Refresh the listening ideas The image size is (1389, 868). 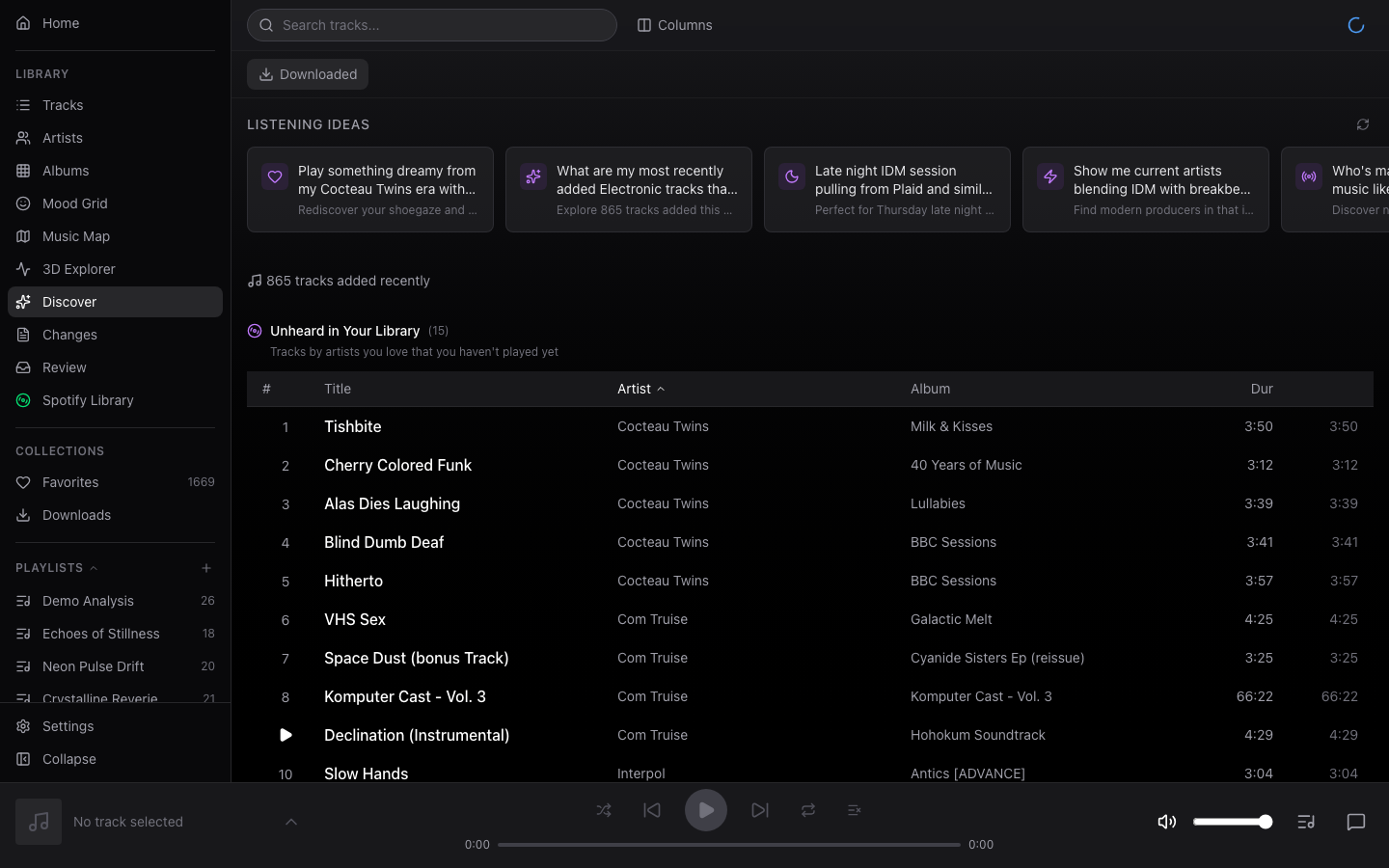tap(1362, 124)
